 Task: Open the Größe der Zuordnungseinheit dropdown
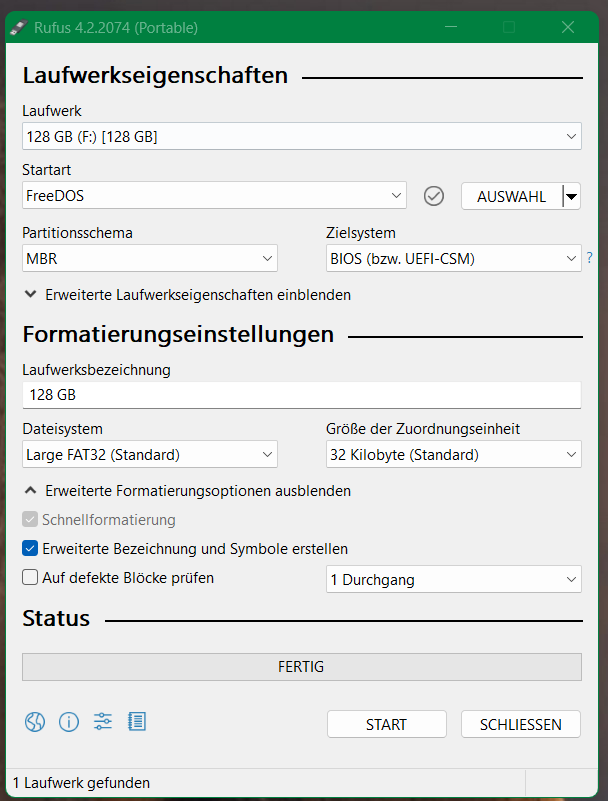[x=454, y=454]
